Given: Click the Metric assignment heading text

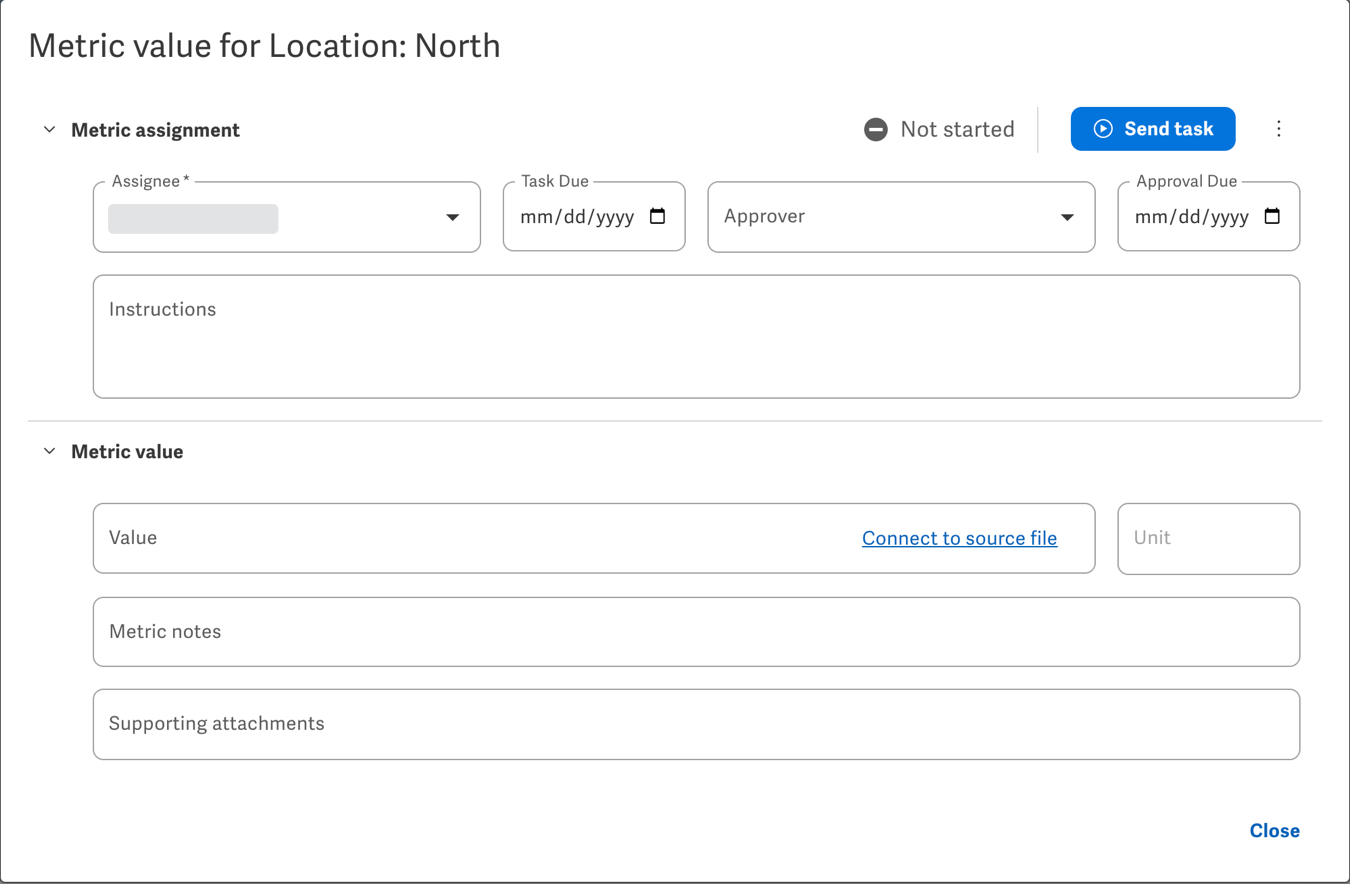Looking at the screenshot, I should (155, 130).
